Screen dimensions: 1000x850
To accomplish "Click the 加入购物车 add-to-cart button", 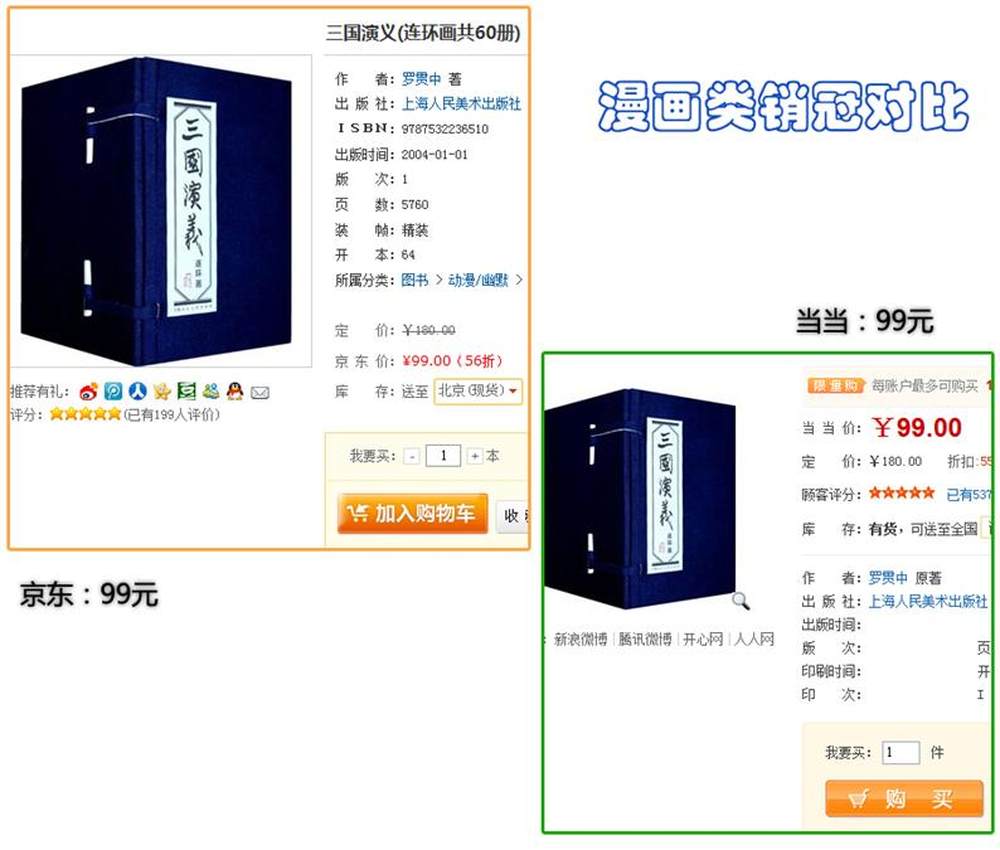I will pyautogui.click(x=413, y=513).
